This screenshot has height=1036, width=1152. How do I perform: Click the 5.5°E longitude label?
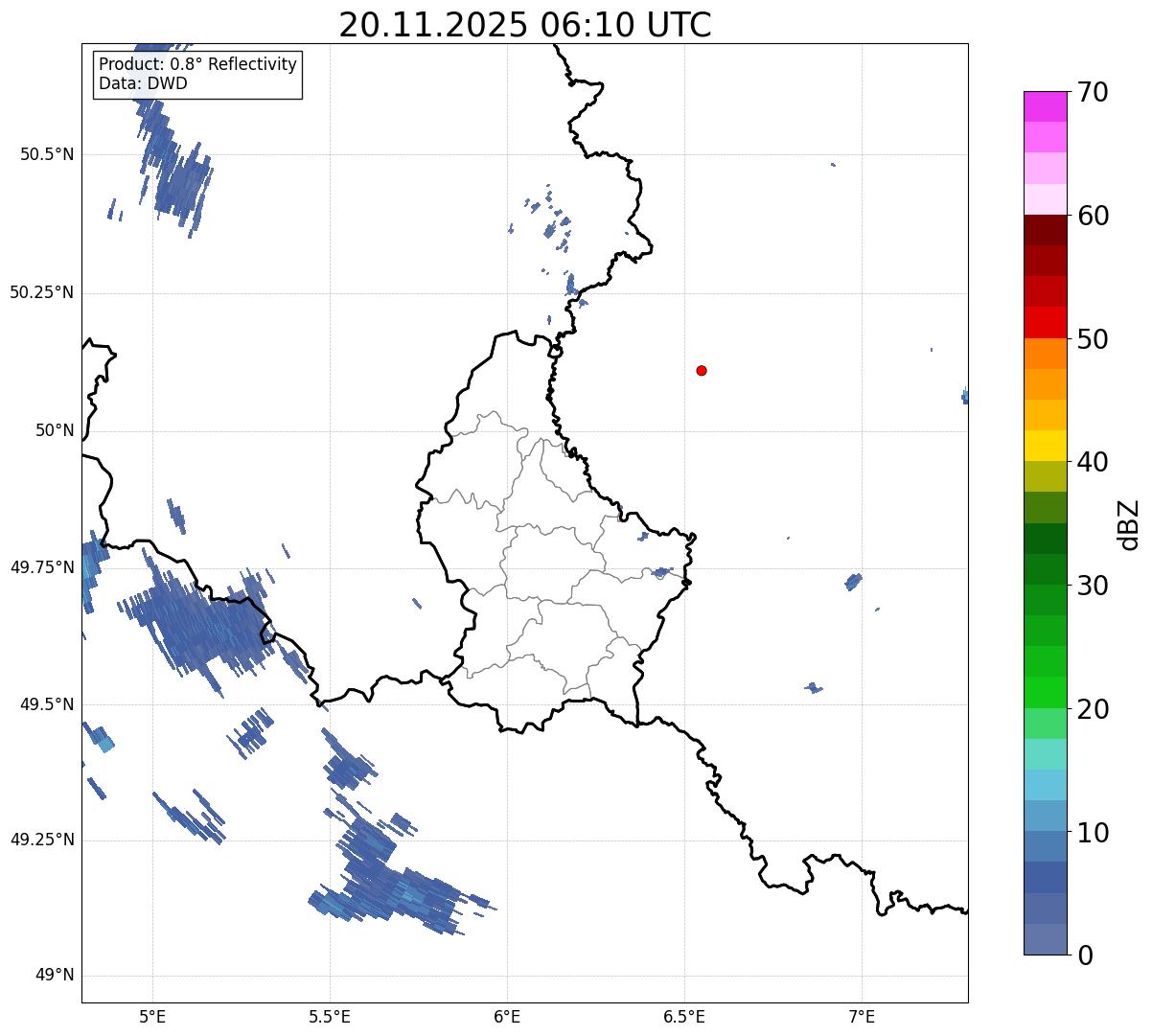click(x=330, y=1016)
